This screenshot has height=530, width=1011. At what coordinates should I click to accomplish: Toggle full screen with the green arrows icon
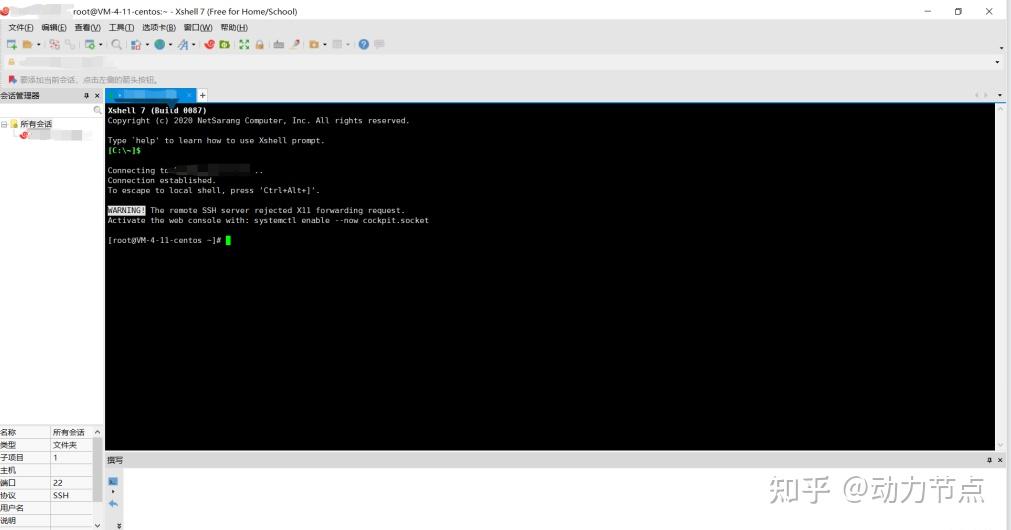244,44
